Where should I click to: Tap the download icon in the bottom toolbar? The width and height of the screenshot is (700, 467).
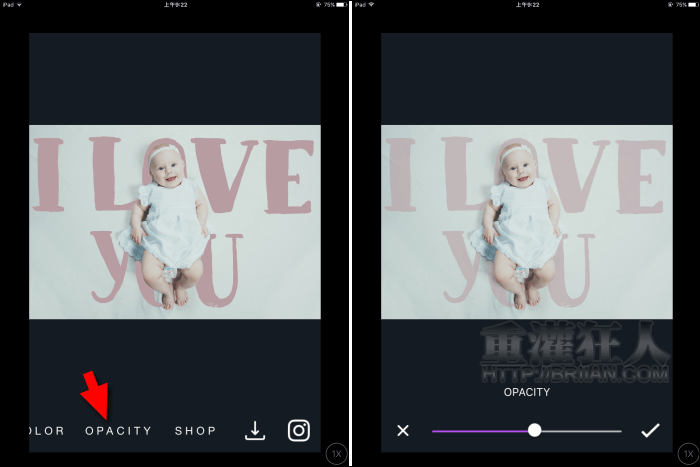[255, 431]
